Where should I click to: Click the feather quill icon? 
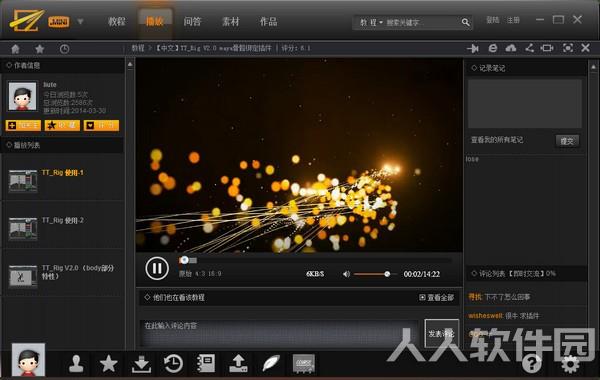pos(271,364)
